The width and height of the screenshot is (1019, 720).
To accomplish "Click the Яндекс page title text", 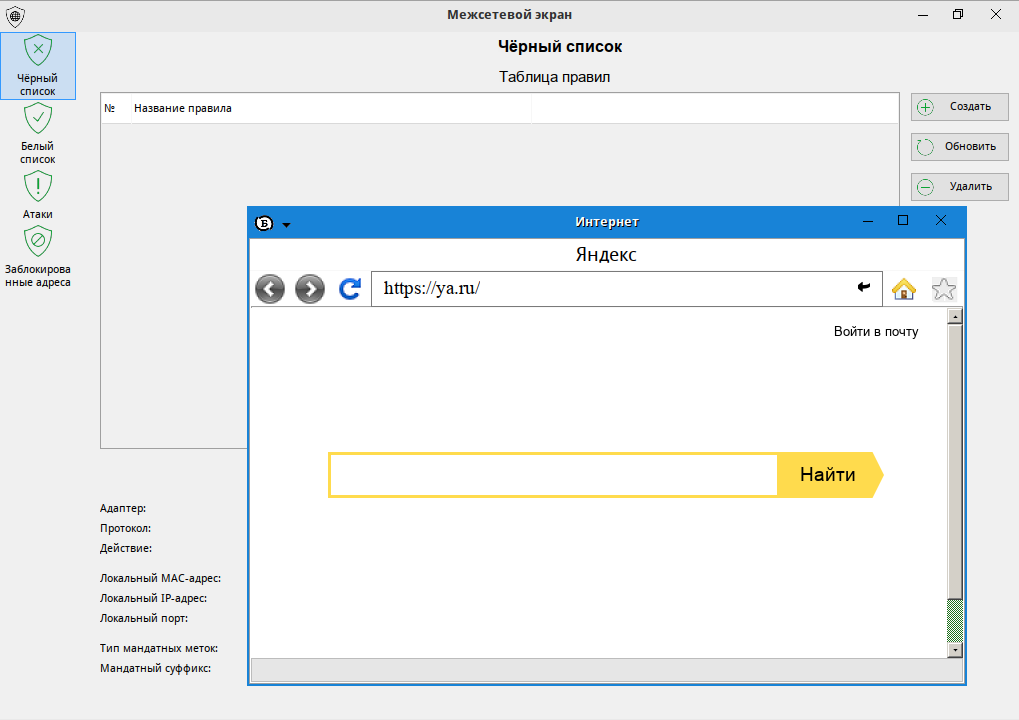I will (606, 255).
